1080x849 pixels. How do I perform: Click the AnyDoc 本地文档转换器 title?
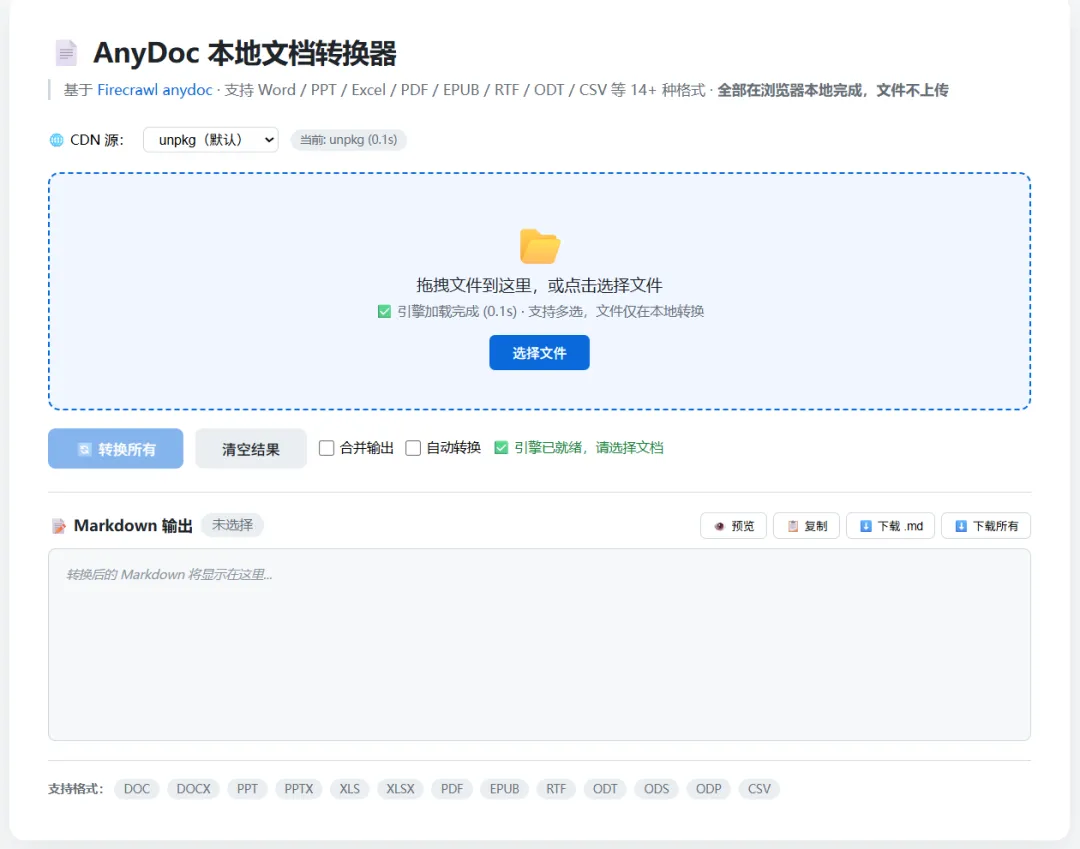coord(245,53)
